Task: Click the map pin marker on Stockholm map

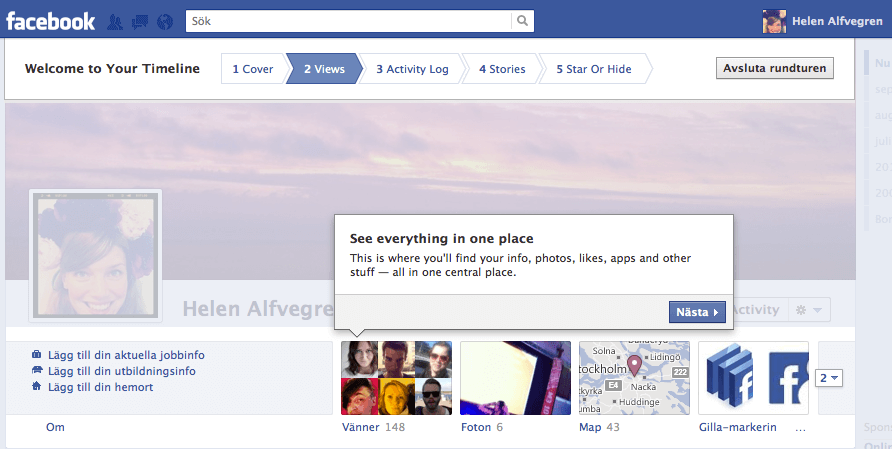Action: (634, 365)
